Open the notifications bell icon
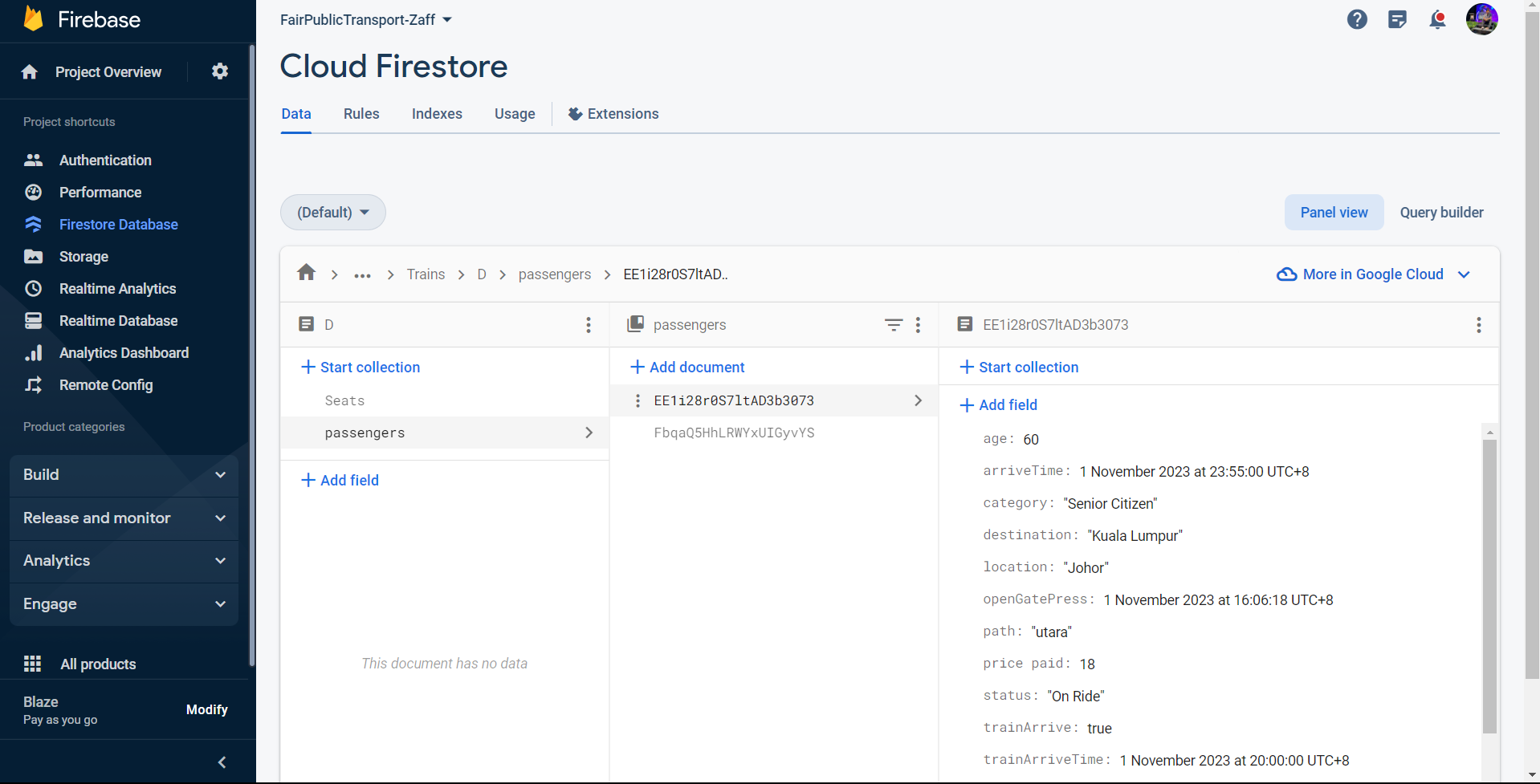 [1437, 19]
